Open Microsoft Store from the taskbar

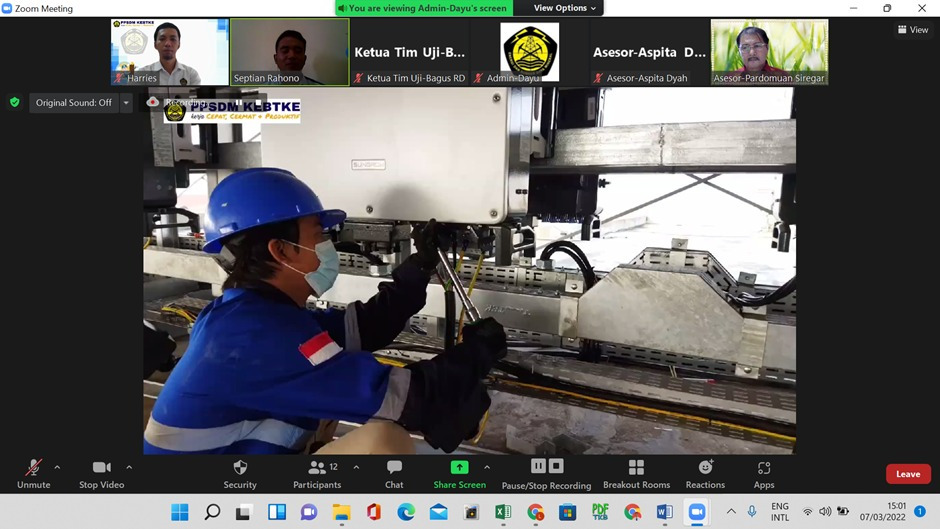click(x=567, y=512)
